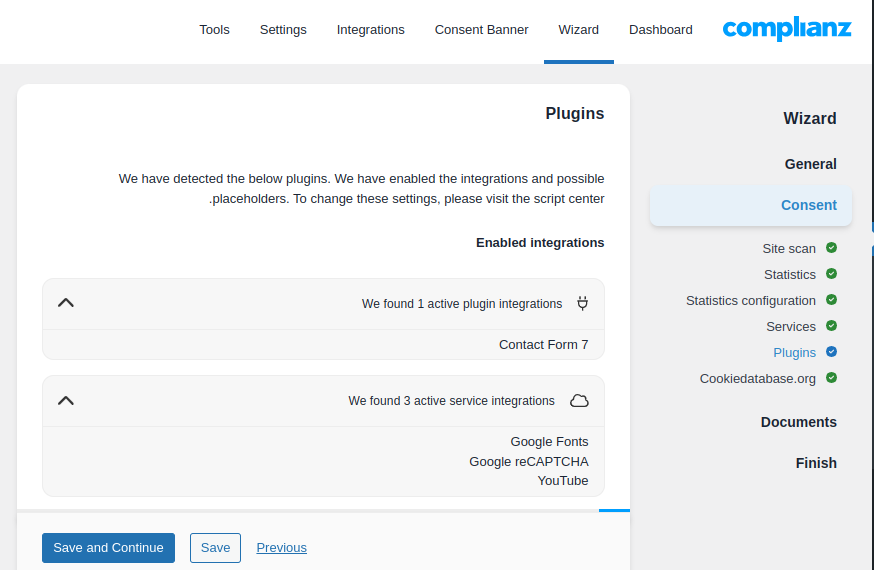This screenshot has height=570, width=874.
Task: Open the Dashboard tab
Action: pyautogui.click(x=660, y=30)
